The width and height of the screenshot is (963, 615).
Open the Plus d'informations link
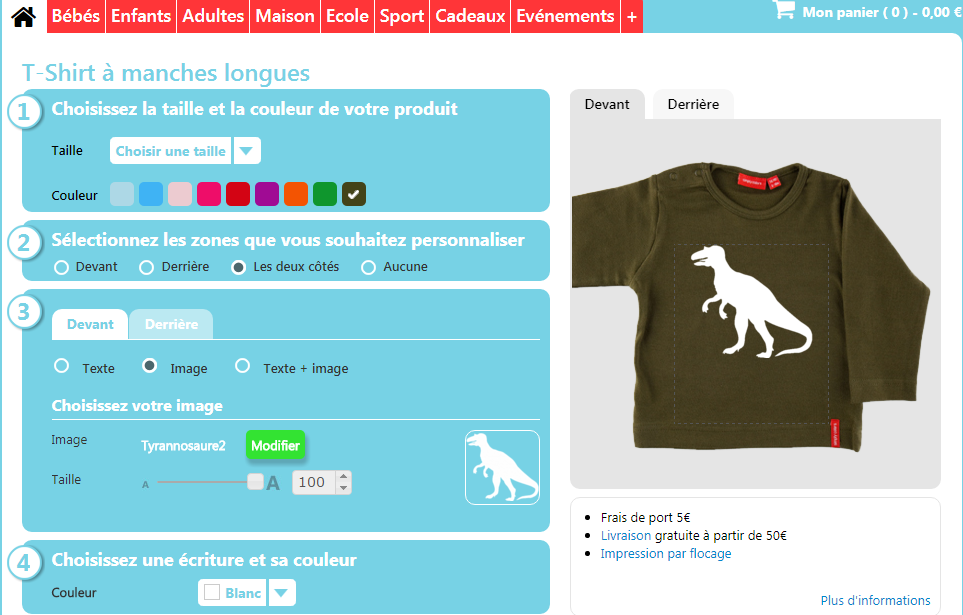pos(875,600)
